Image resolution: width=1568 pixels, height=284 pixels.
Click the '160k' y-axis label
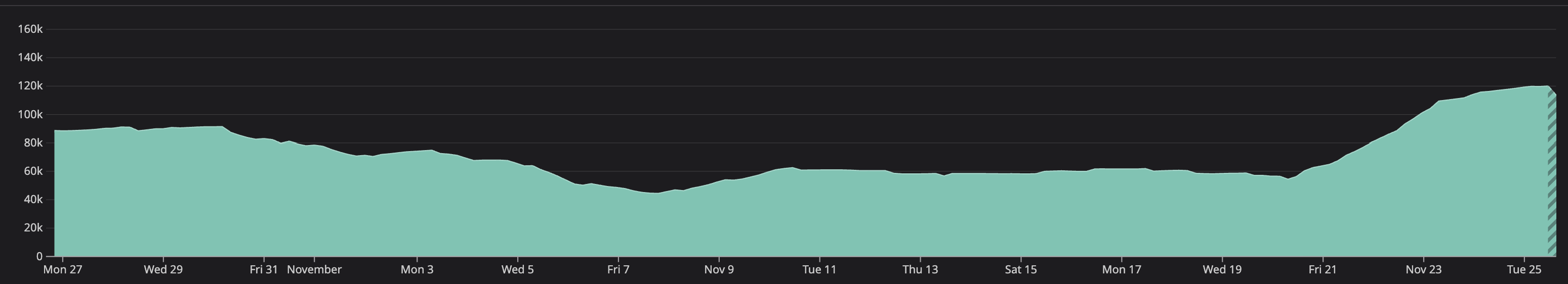(30, 29)
